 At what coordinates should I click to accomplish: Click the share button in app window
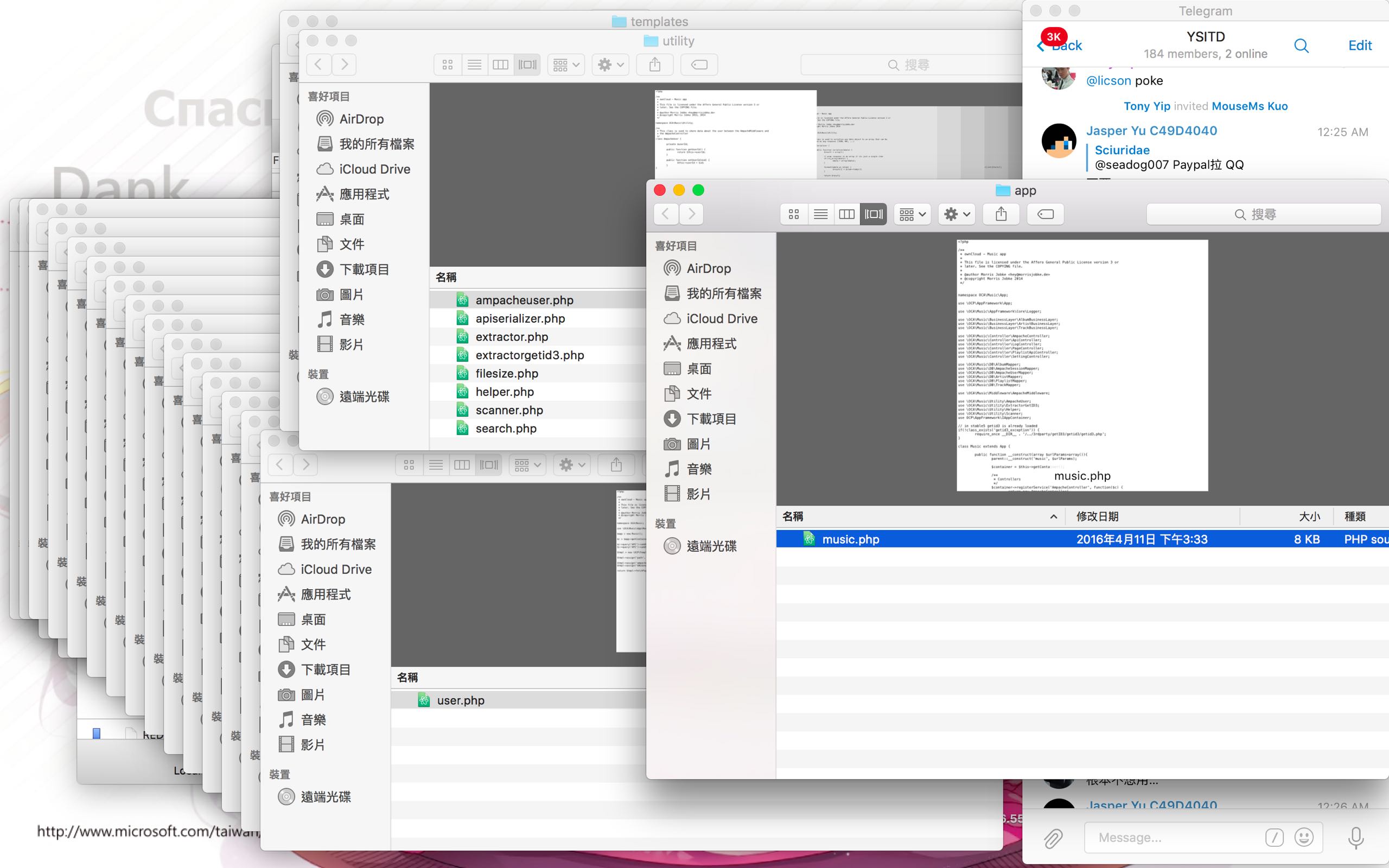click(1001, 214)
